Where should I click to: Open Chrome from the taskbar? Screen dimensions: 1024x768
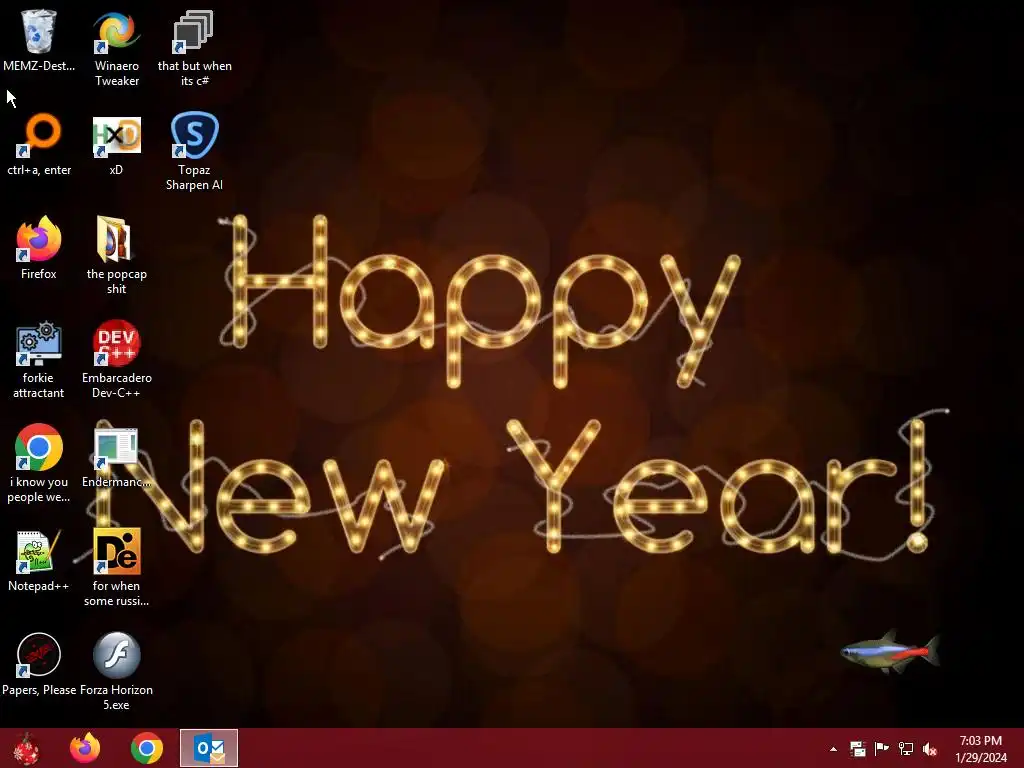pos(147,748)
